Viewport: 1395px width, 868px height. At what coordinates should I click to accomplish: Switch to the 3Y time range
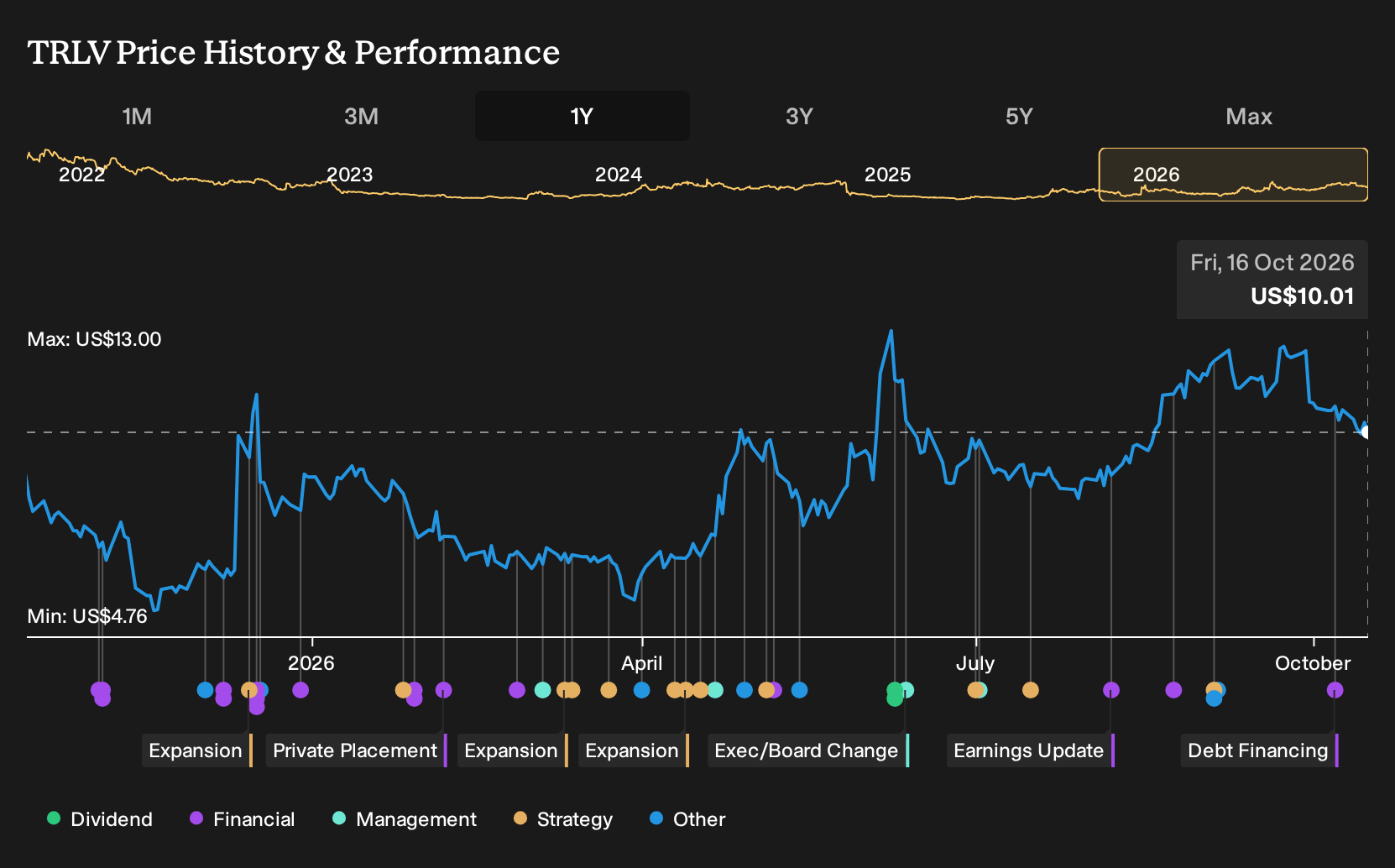pos(799,116)
